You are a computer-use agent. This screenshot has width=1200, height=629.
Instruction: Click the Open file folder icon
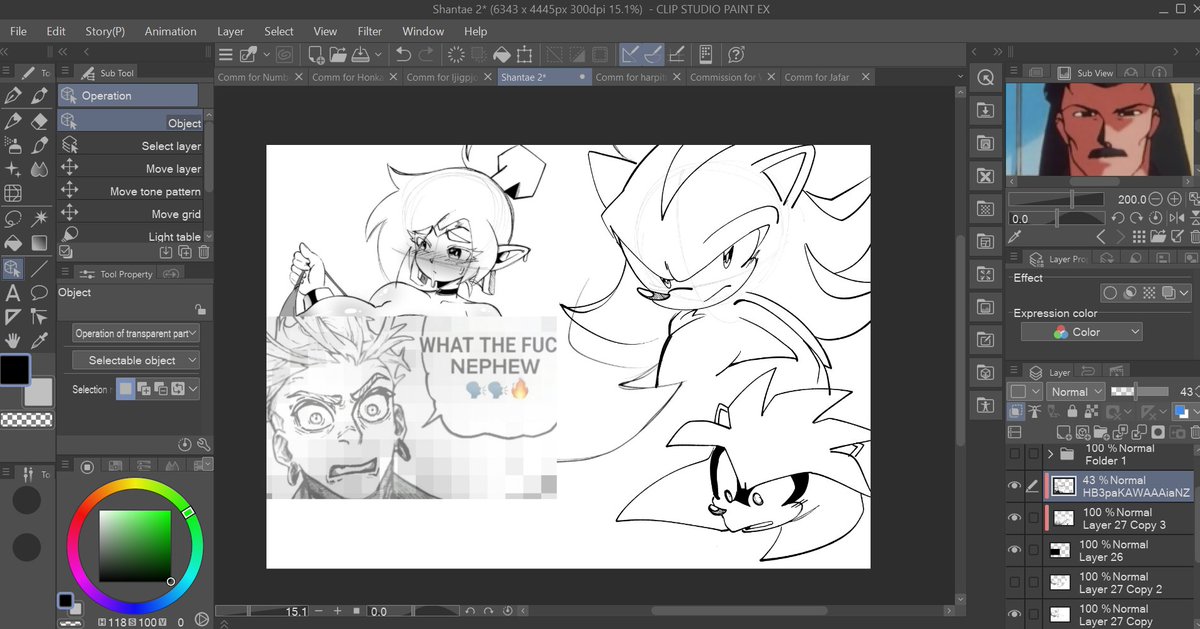[x=338, y=54]
